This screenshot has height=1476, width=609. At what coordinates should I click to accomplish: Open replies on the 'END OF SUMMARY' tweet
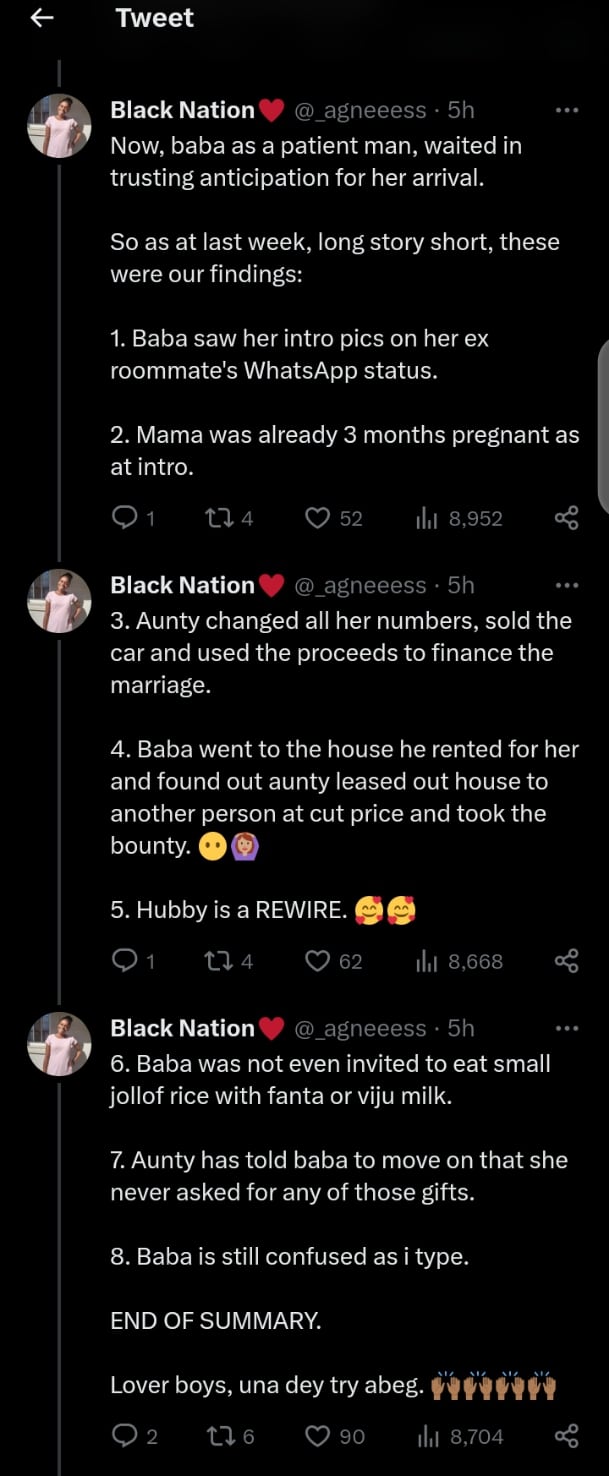coord(124,1436)
